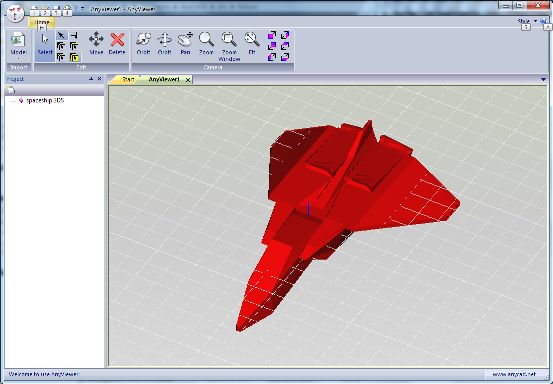Image resolution: width=553 pixels, height=384 pixels.
Task: Click the Welcome to use AnyViewer status text
Action: click(x=43, y=374)
